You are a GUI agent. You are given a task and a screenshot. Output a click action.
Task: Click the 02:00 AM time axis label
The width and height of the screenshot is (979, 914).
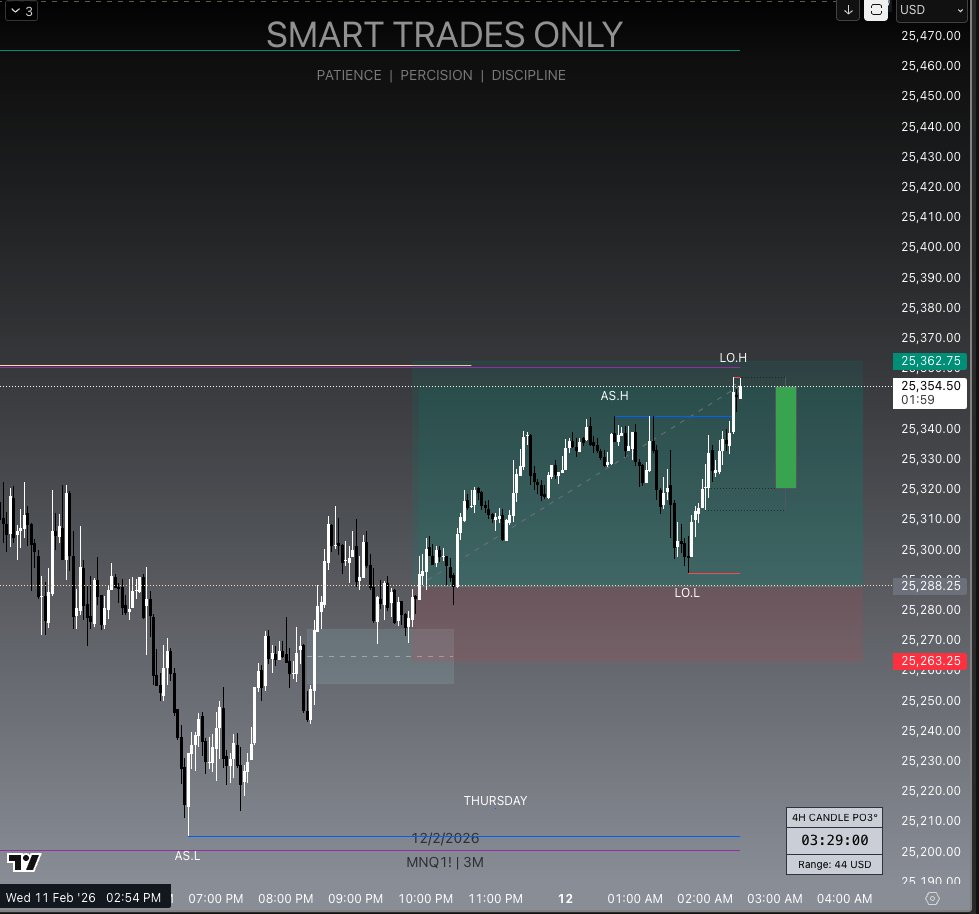705,898
